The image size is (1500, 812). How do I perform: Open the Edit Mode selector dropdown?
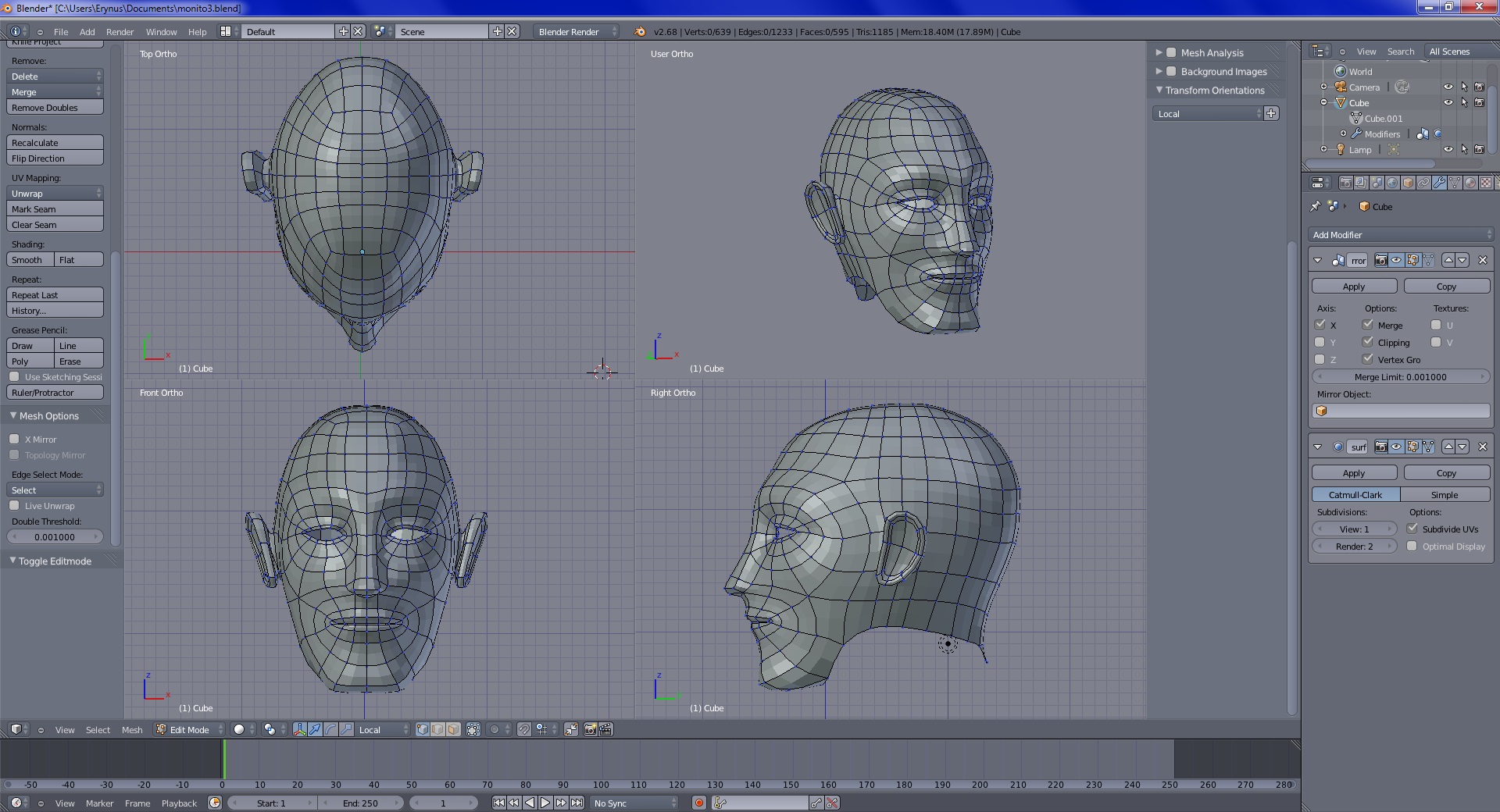[x=189, y=729]
